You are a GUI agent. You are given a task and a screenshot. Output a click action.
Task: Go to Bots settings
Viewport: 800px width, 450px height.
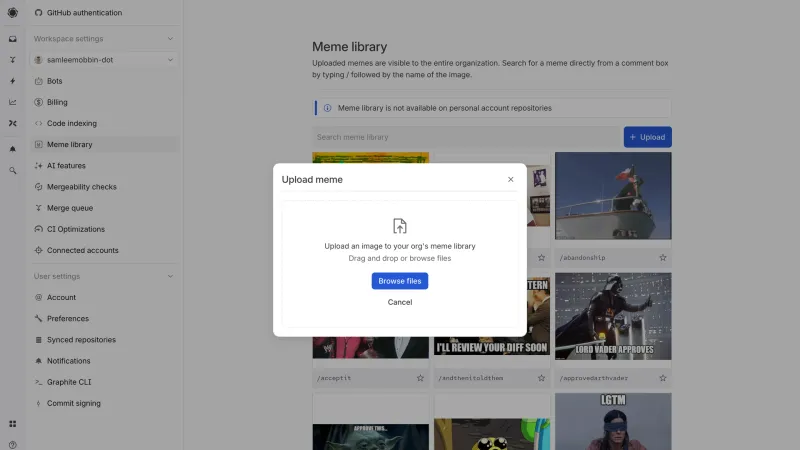[104, 81]
